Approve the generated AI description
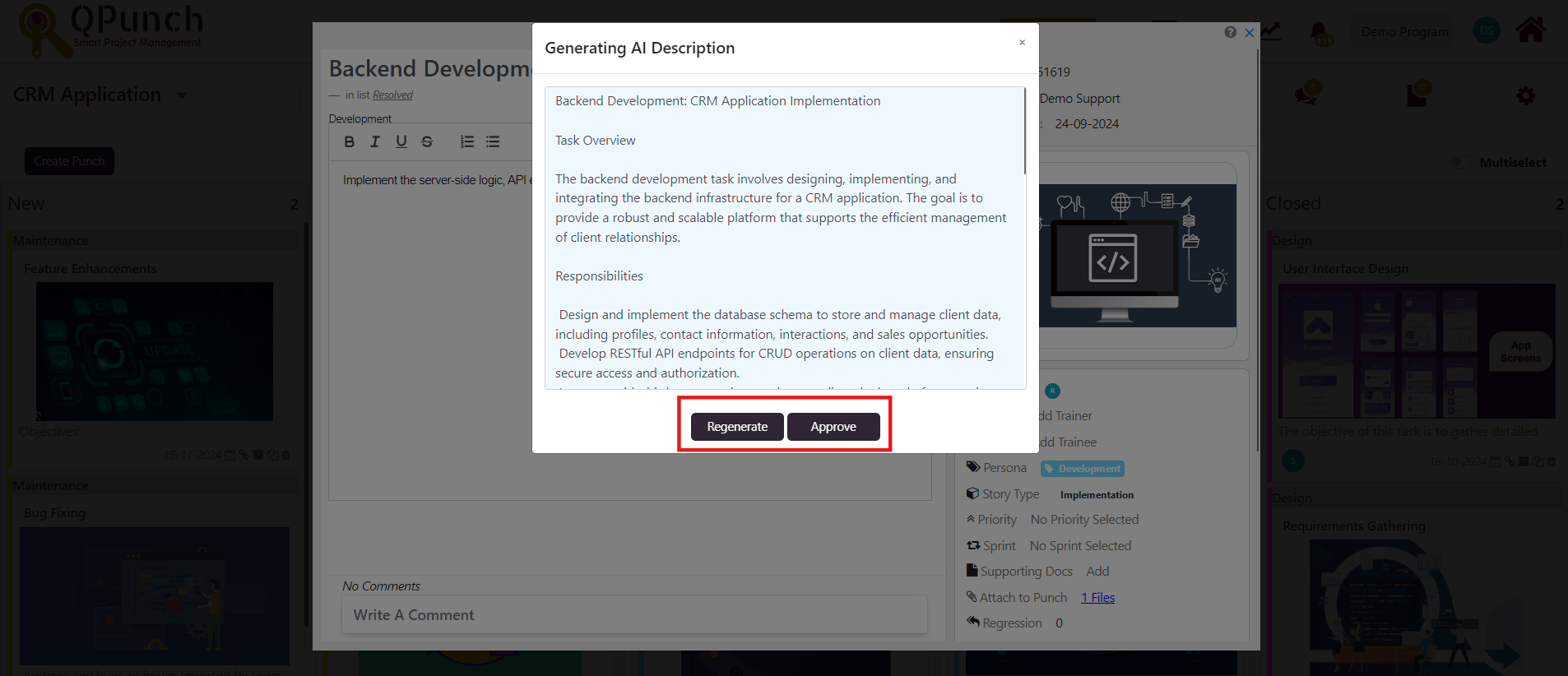Viewport: 1568px width, 676px height. pos(833,427)
